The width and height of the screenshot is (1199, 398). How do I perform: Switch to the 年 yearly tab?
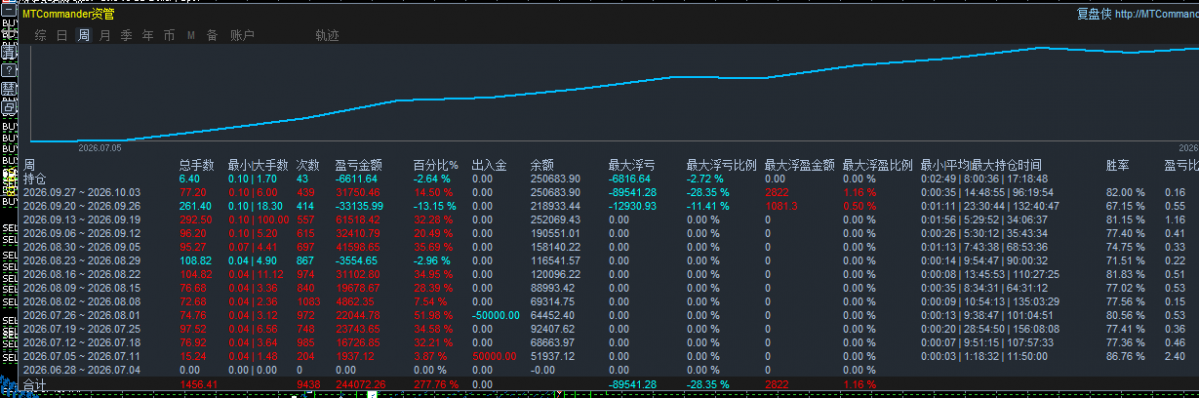click(x=148, y=35)
